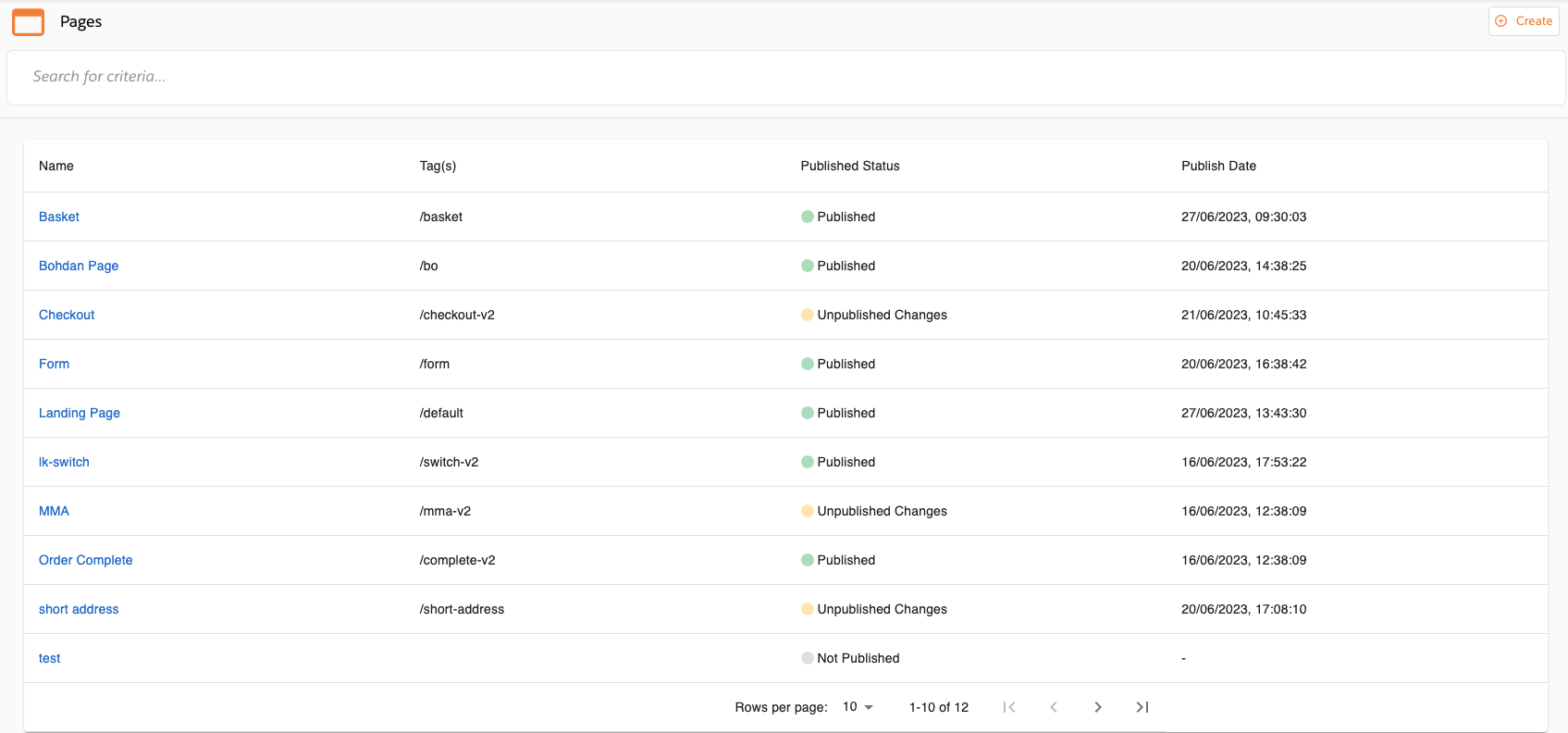Open the Order Complete page link
The height and width of the screenshot is (733, 1568).
(85, 560)
